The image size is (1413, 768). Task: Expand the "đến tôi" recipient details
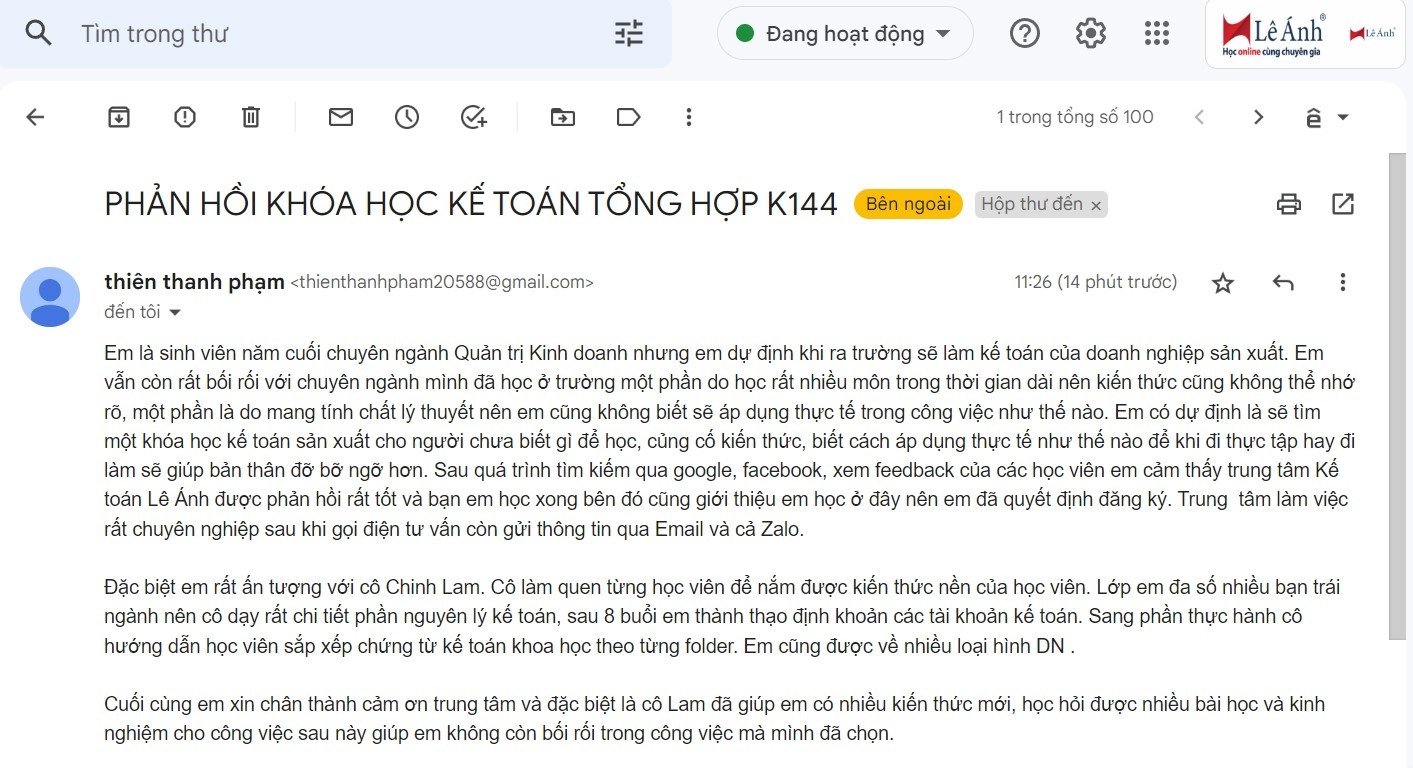click(175, 313)
